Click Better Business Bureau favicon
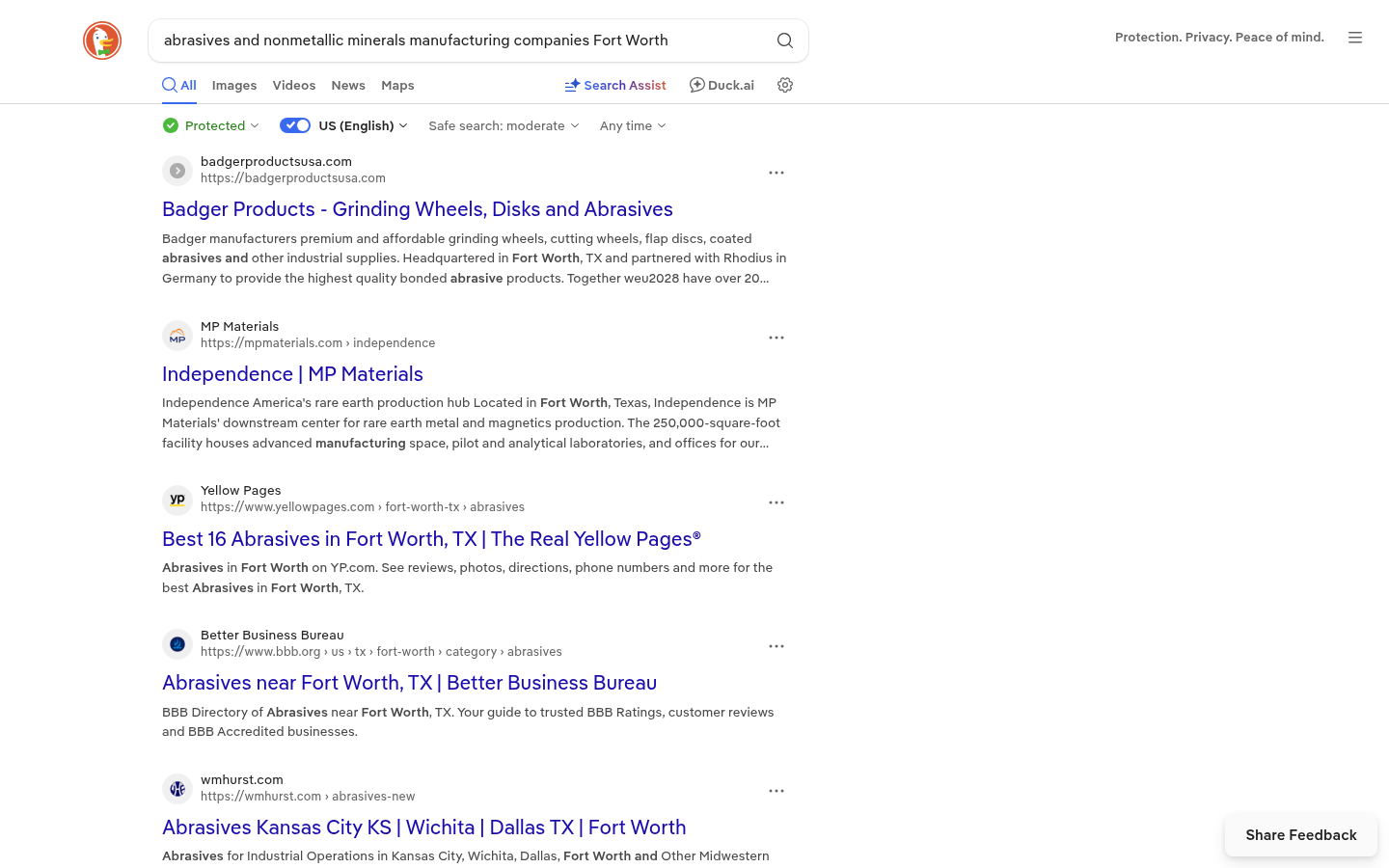The image size is (1389, 868). (177, 644)
